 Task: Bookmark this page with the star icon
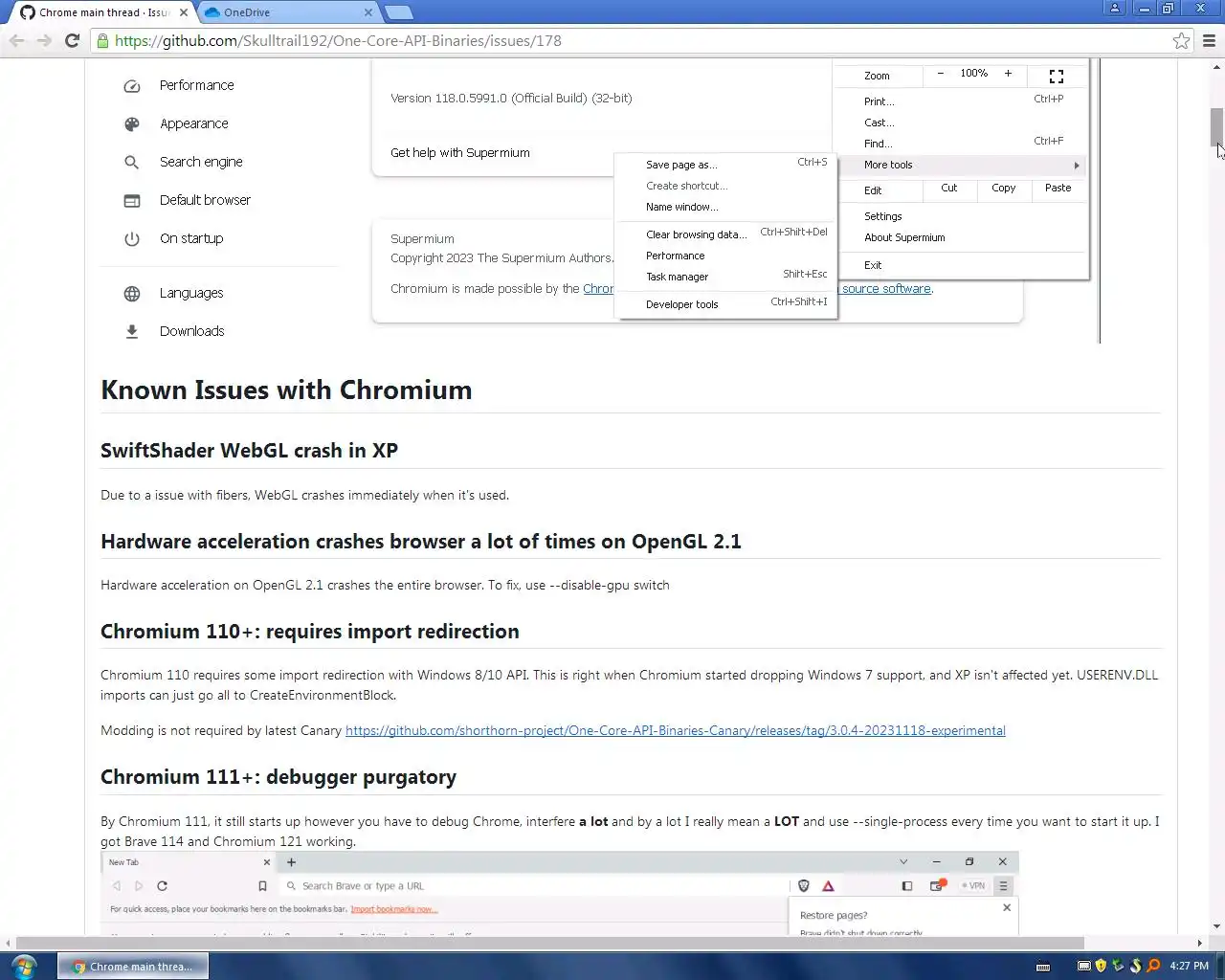pyautogui.click(x=1181, y=40)
